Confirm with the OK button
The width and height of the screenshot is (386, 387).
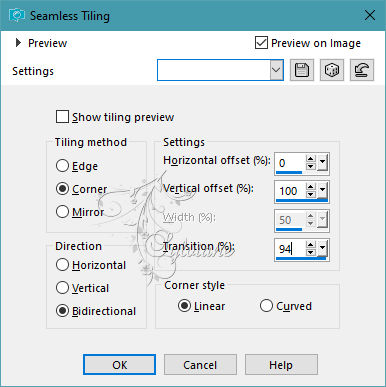(119, 365)
